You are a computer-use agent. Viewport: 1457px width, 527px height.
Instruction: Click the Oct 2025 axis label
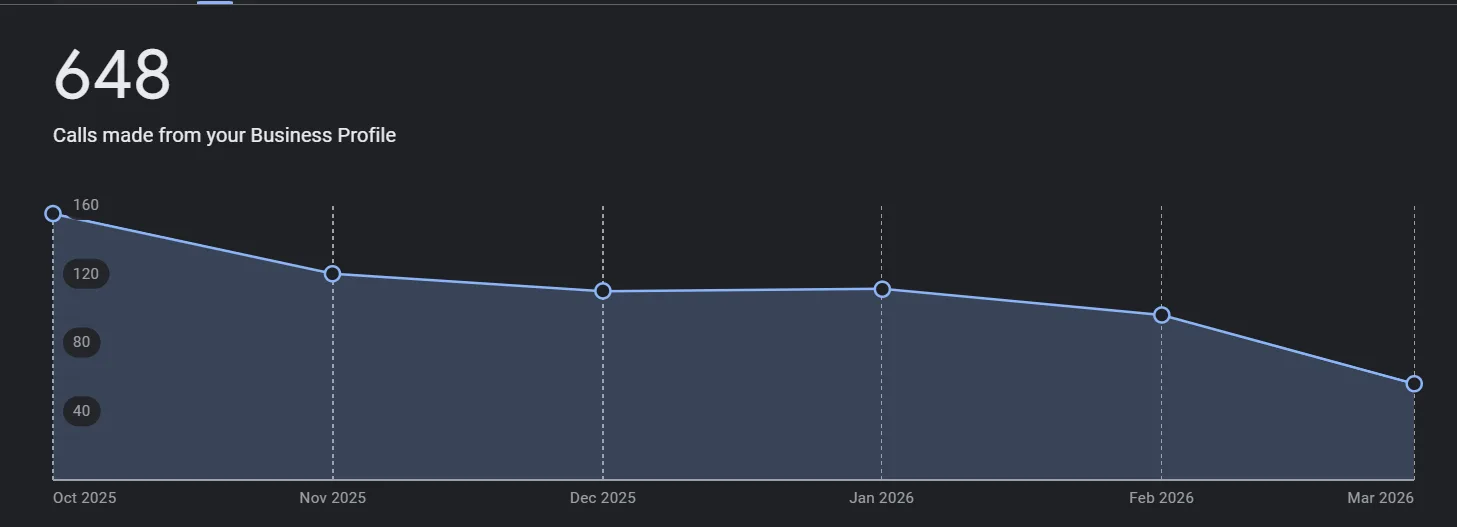pos(85,498)
